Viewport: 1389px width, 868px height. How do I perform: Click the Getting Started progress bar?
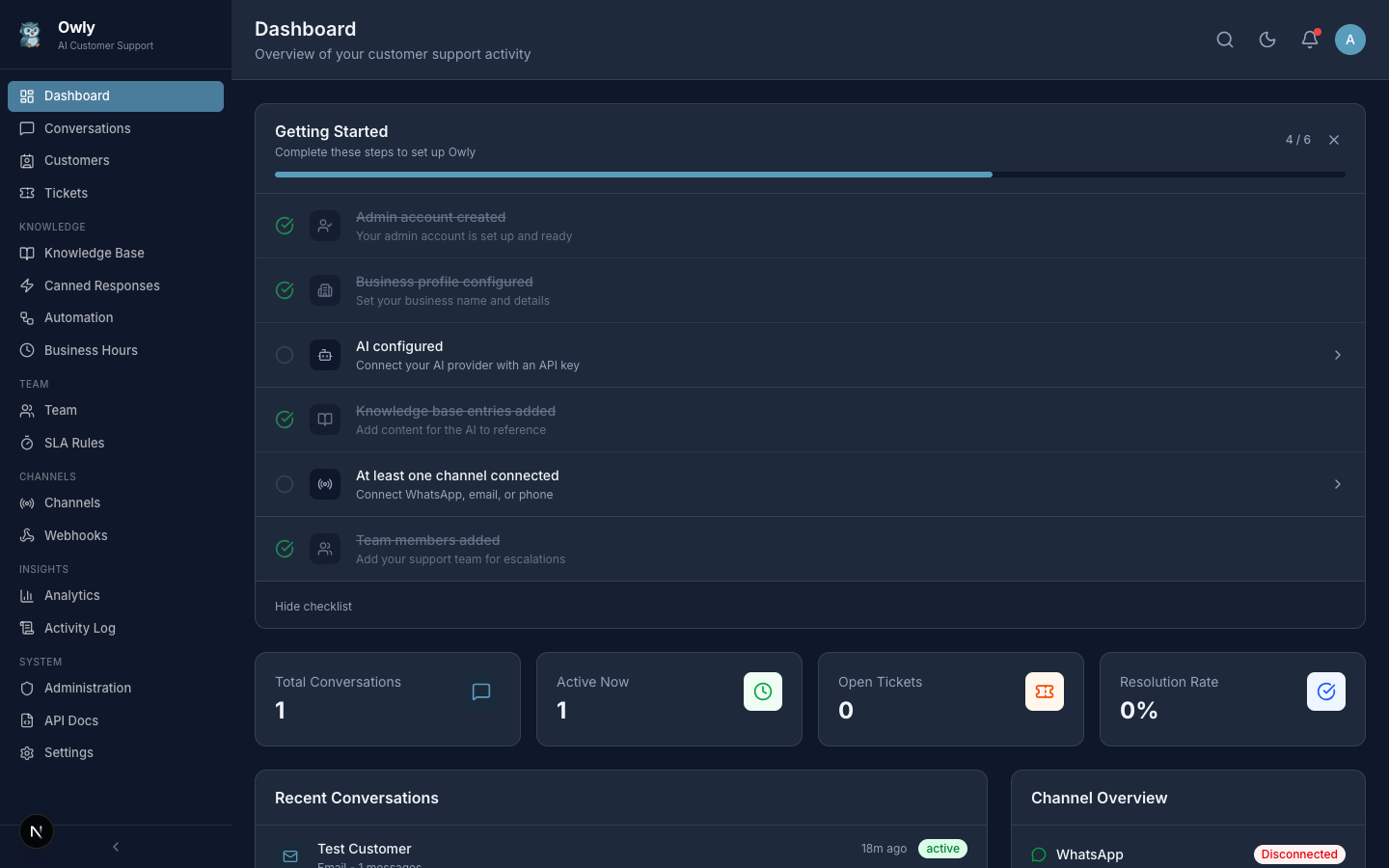click(x=810, y=175)
